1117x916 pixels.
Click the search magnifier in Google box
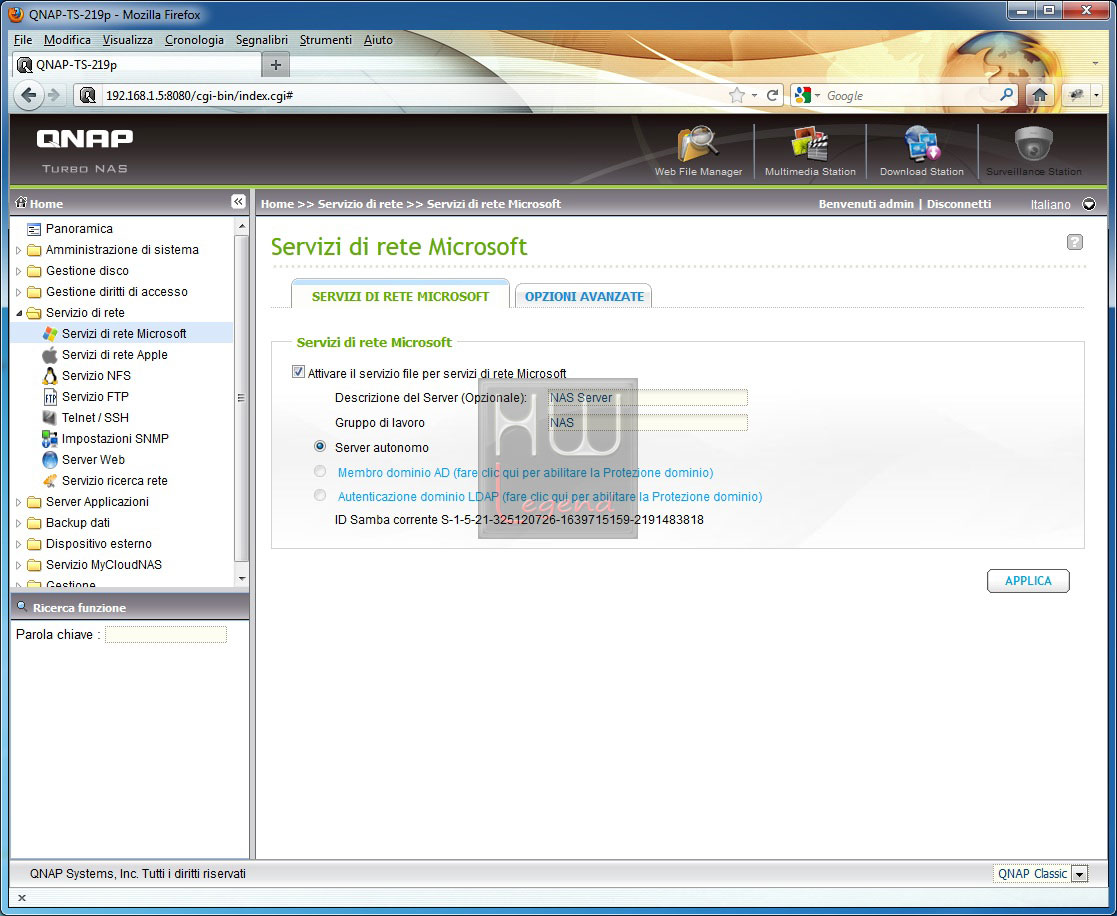pos(1006,94)
